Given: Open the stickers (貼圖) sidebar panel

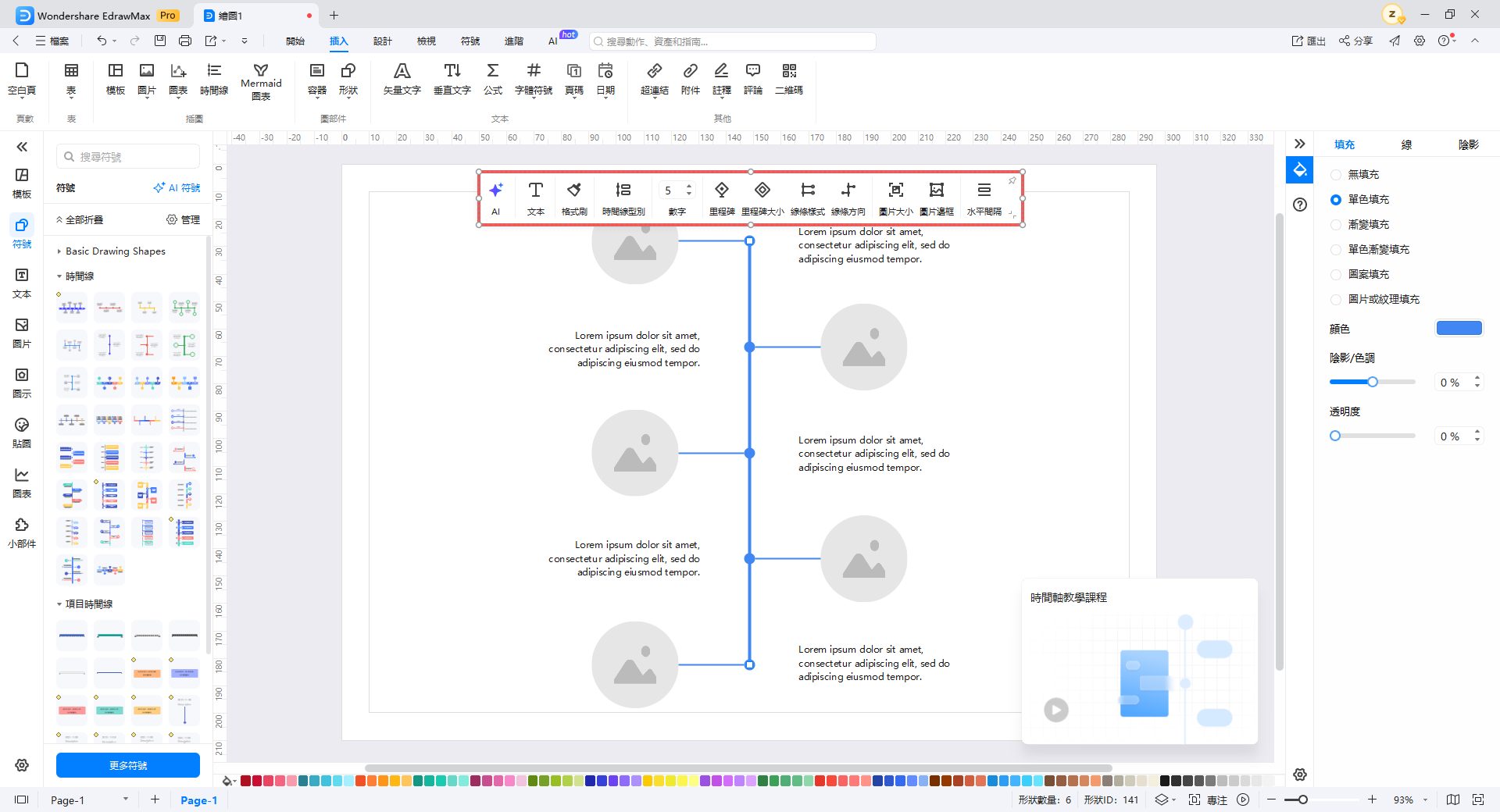Looking at the screenshot, I should pos(22,433).
